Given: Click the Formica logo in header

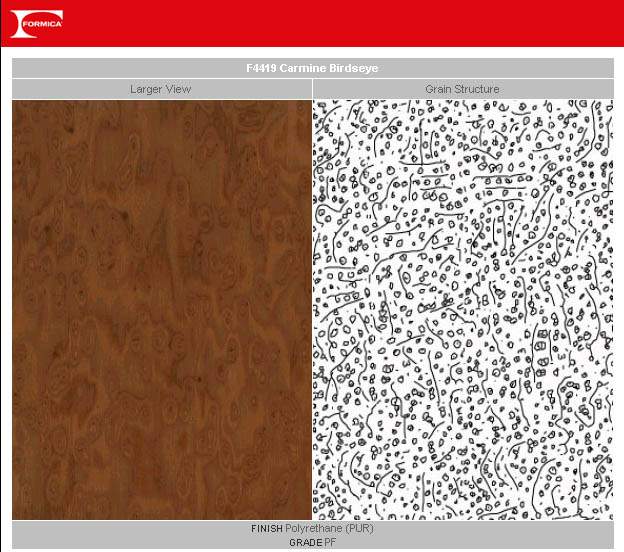Looking at the screenshot, I should tap(37, 23).
